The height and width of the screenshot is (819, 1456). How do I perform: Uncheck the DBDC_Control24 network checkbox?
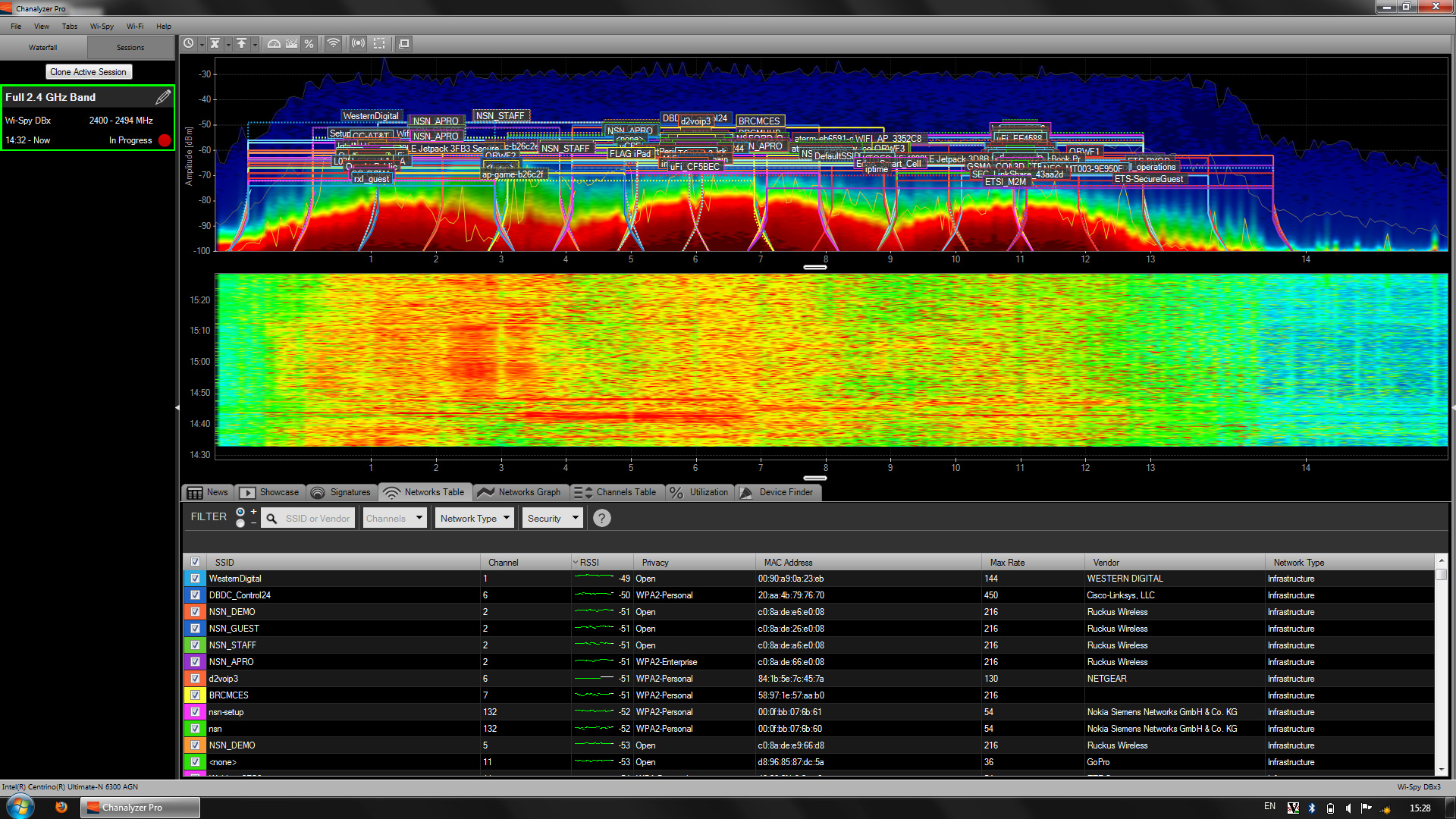coord(195,595)
